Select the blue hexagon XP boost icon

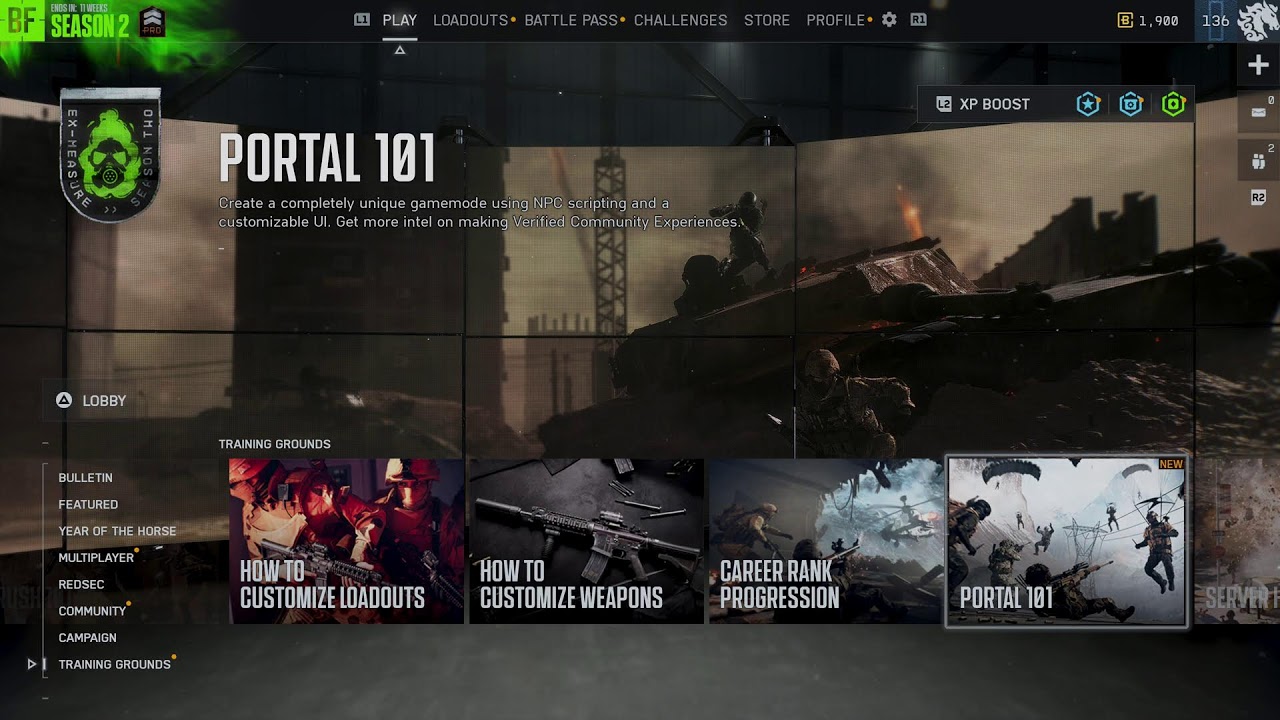point(1131,104)
